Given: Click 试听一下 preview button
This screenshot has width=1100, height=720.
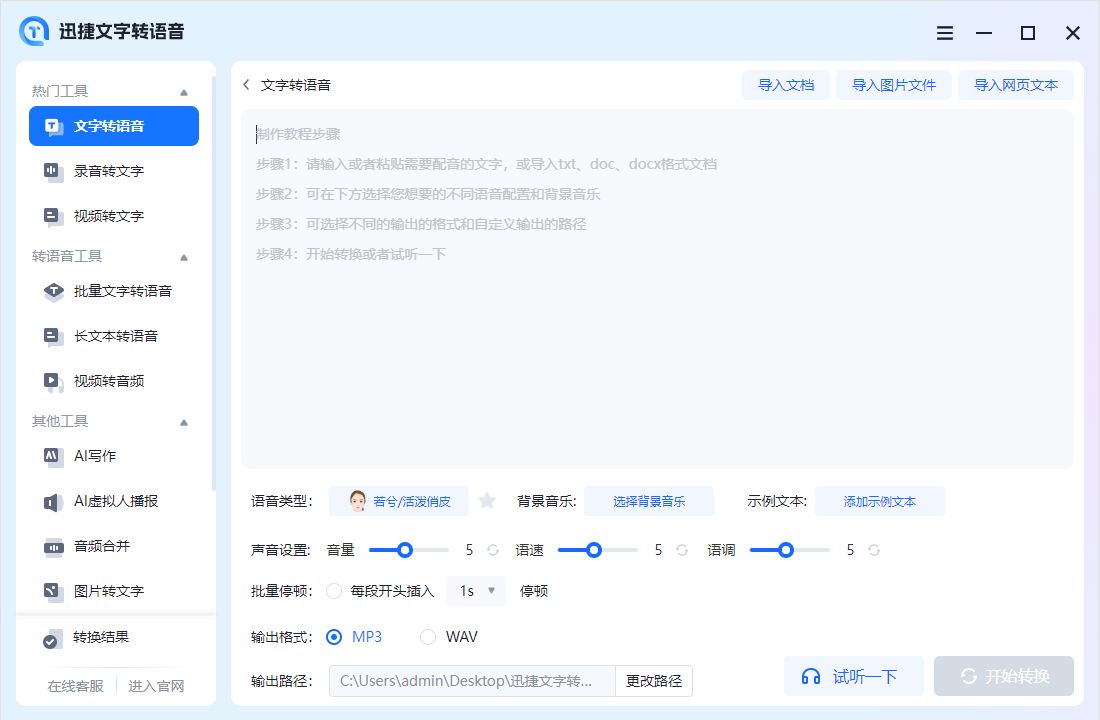Looking at the screenshot, I should point(853,676).
